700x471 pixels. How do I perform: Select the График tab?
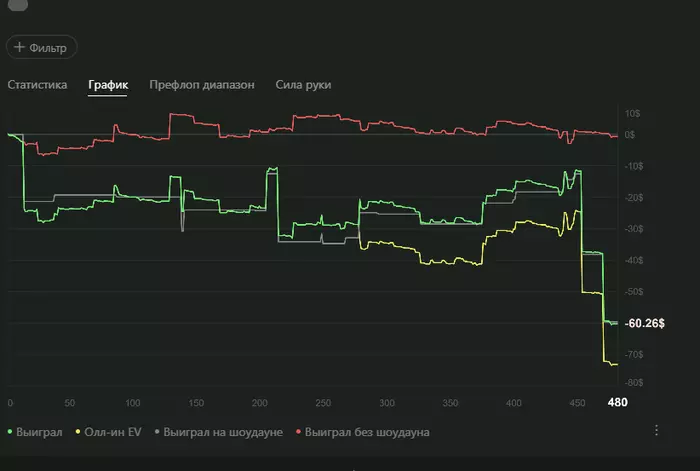[108, 85]
